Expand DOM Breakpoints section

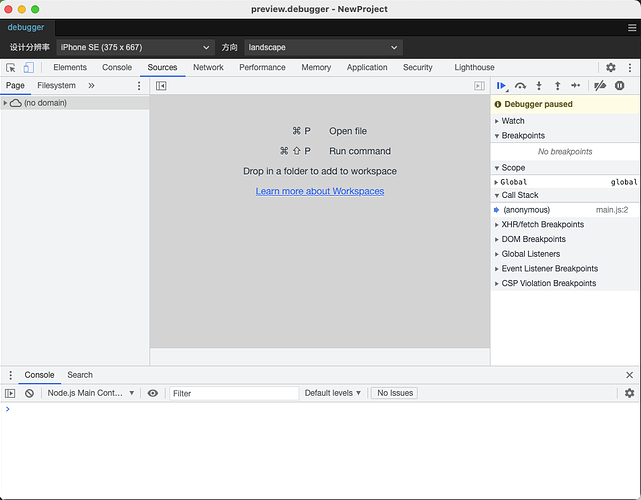pos(496,240)
